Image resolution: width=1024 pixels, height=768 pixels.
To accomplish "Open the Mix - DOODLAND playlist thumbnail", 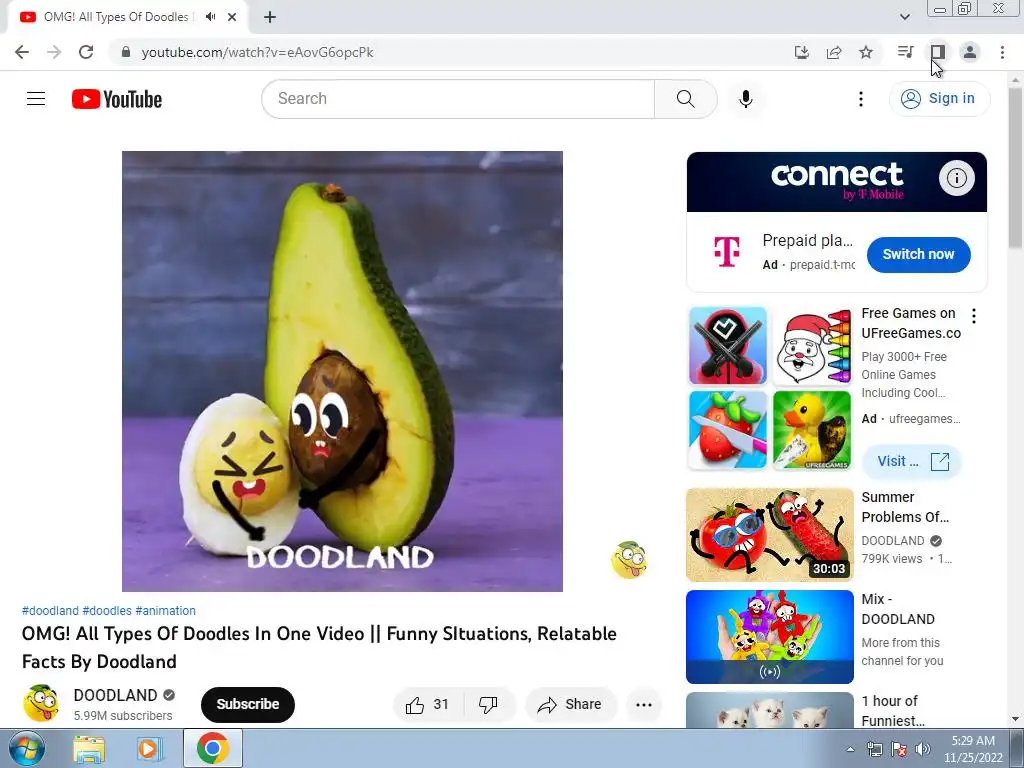I will tap(770, 637).
